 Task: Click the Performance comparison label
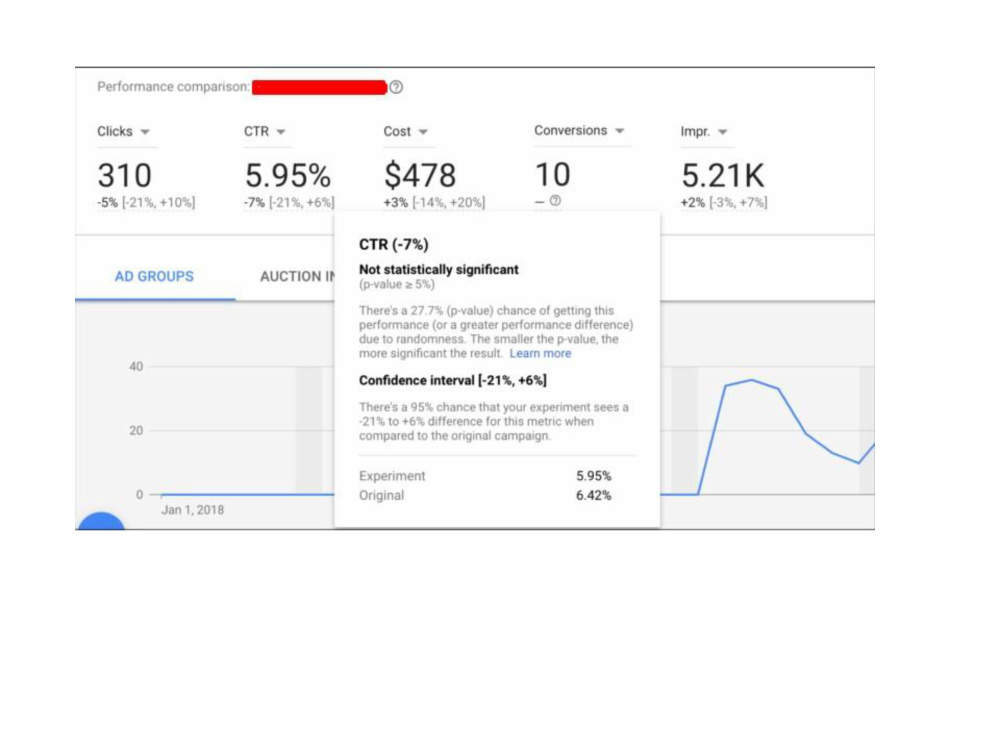pyautogui.click(x=173, y=87)
